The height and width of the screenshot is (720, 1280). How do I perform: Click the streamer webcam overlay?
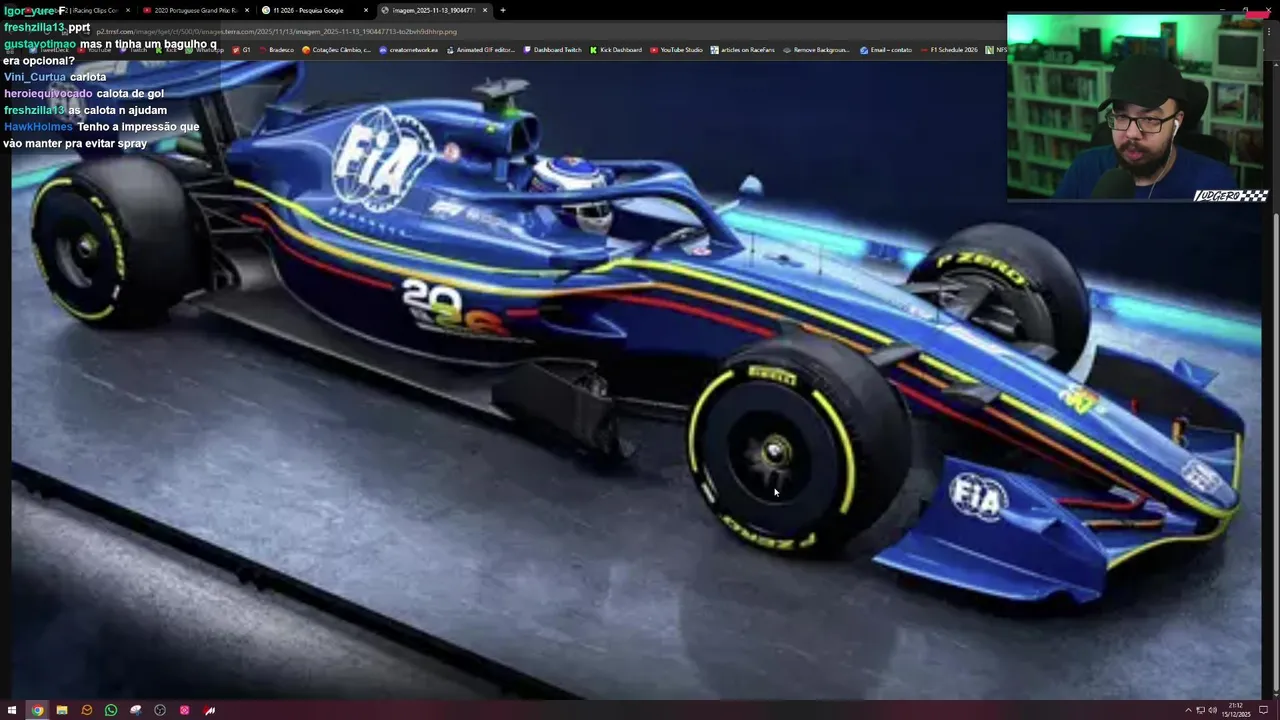click(1139, 108)
